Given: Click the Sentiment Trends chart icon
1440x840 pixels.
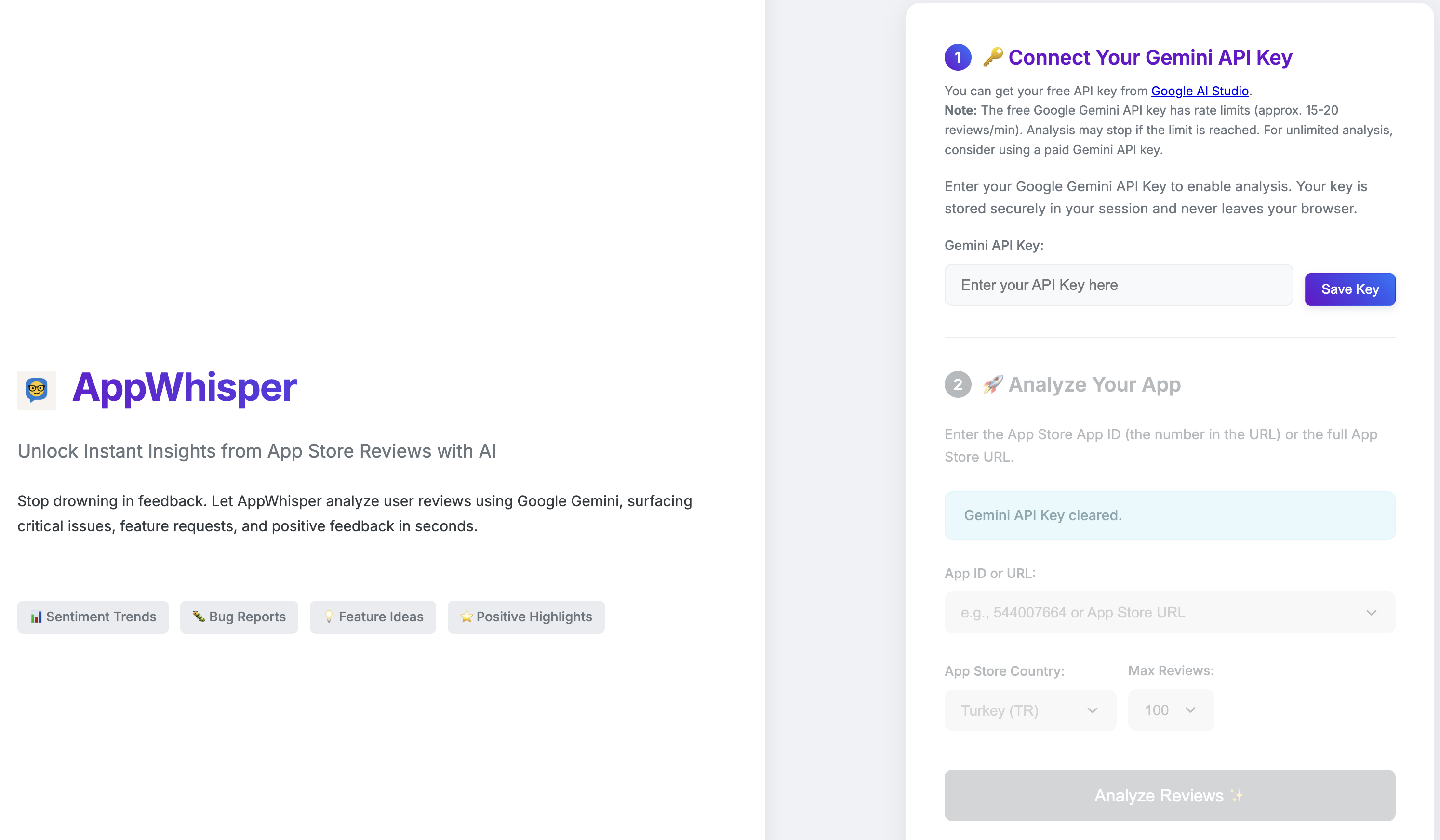Looking at the screenshot, I should pos(36,617).
